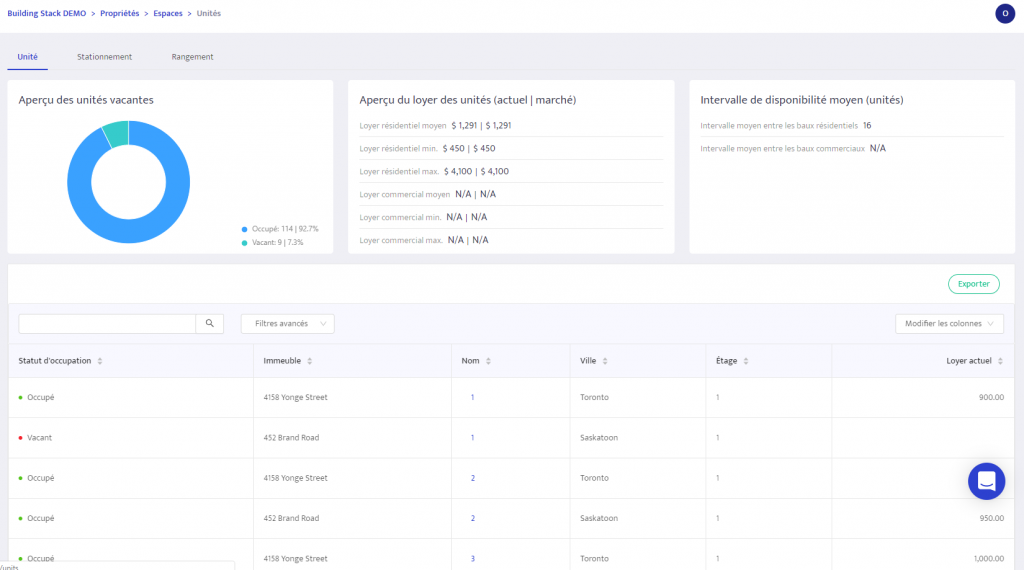The width and height of the screenshot is (1024, 570).
Task: Click the vacant teal segment of donut chart
Action: coord(117,134)
